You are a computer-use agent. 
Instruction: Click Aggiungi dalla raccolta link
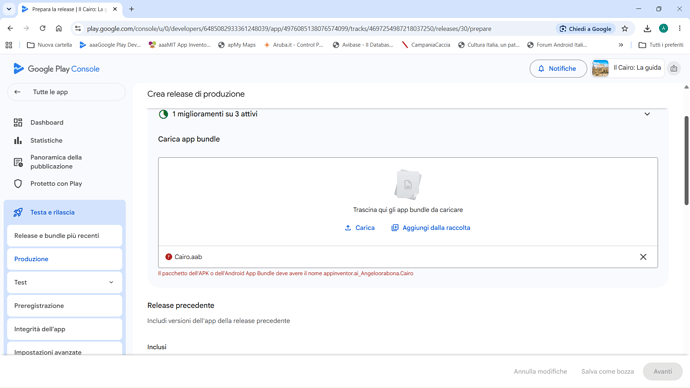431,228
